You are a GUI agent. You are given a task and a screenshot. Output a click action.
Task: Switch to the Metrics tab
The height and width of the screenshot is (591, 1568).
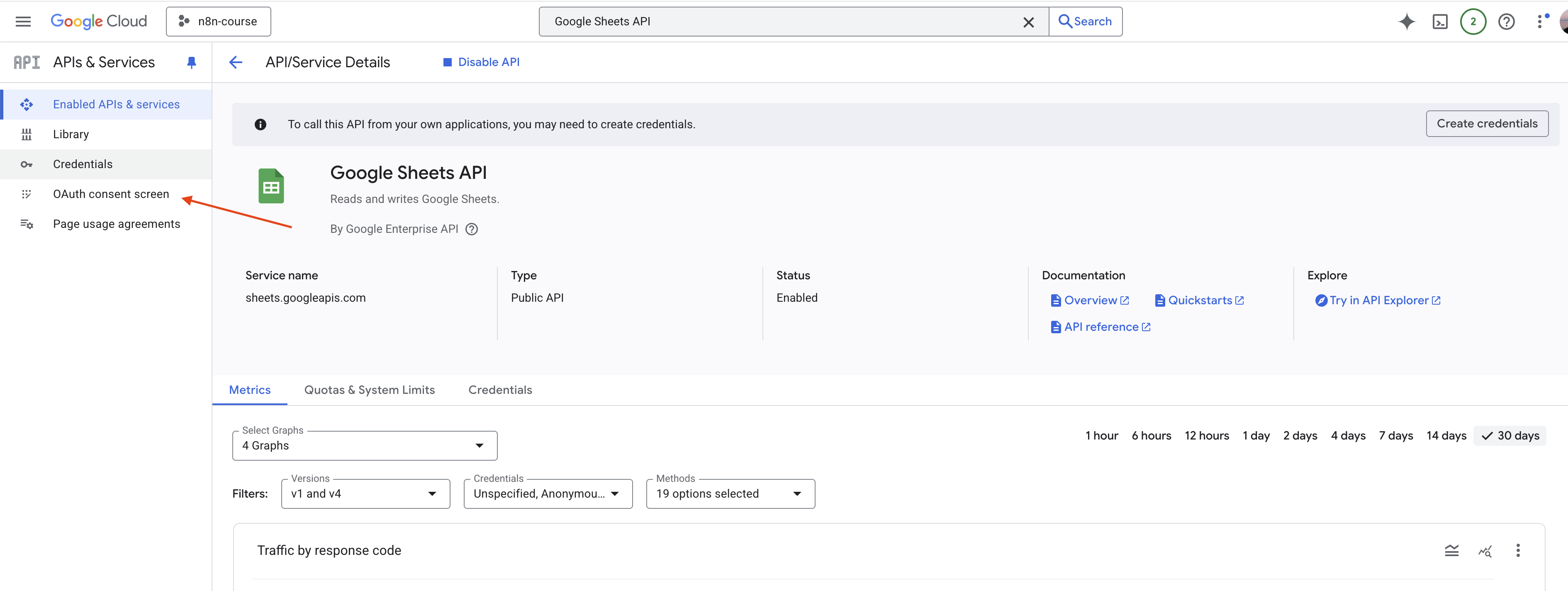[250, 390]
